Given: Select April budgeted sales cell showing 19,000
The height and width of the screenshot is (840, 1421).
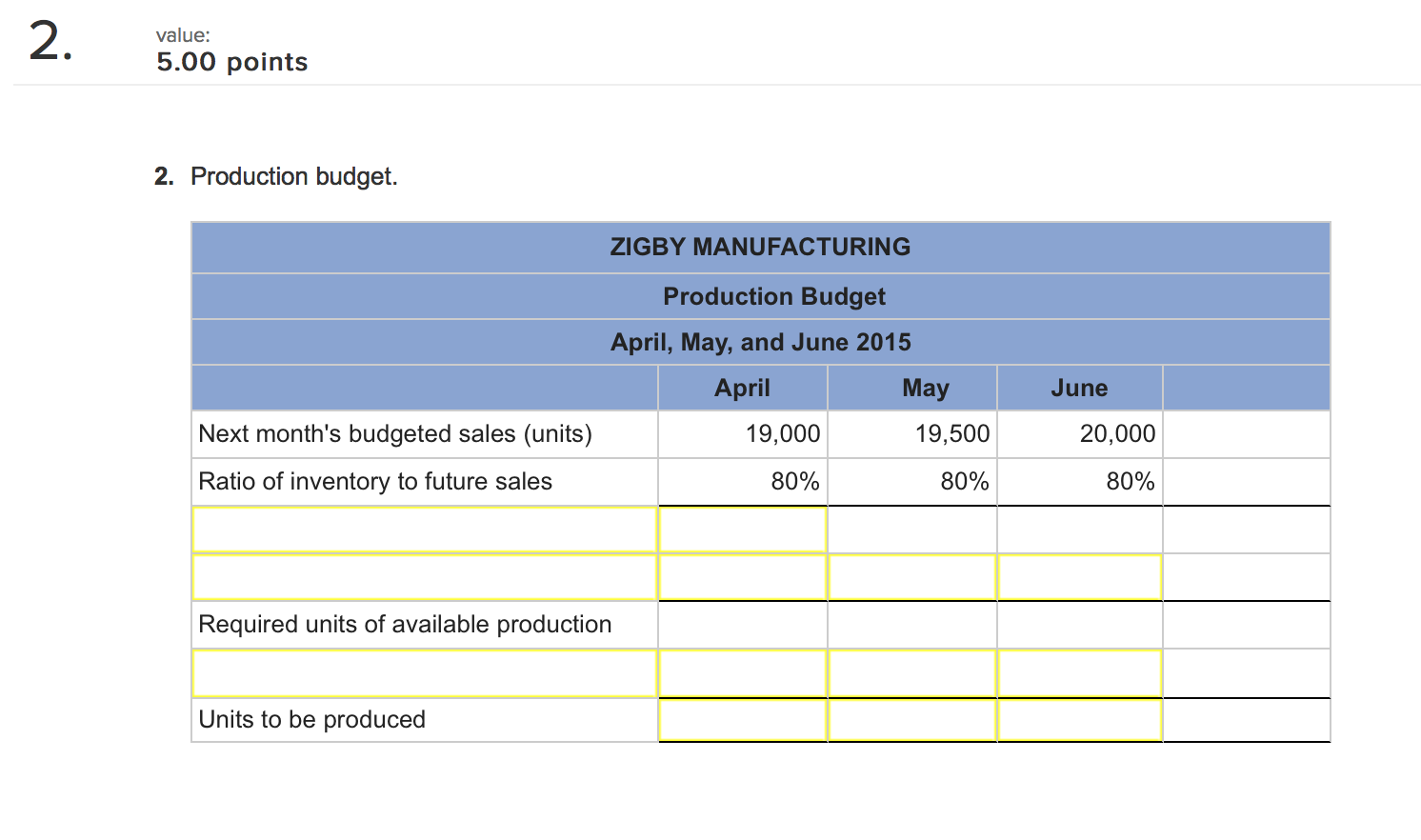Looking at the screenshot, I should coord(742,434).
